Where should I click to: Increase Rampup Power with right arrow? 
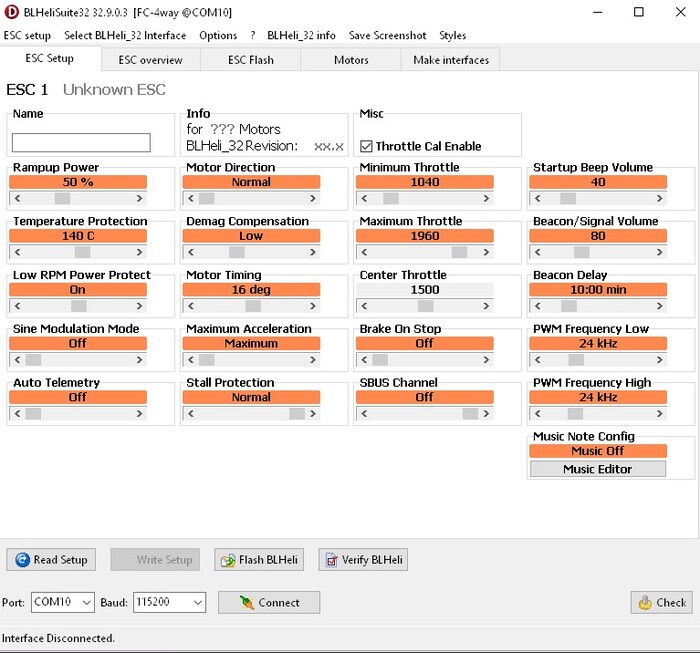[140, 198]
